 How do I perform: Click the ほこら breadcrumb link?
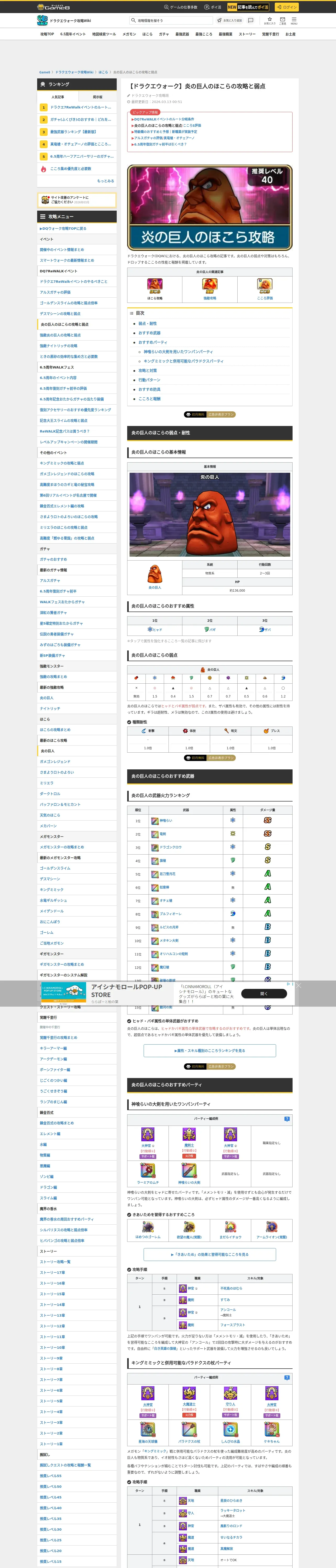pos(103,72)
